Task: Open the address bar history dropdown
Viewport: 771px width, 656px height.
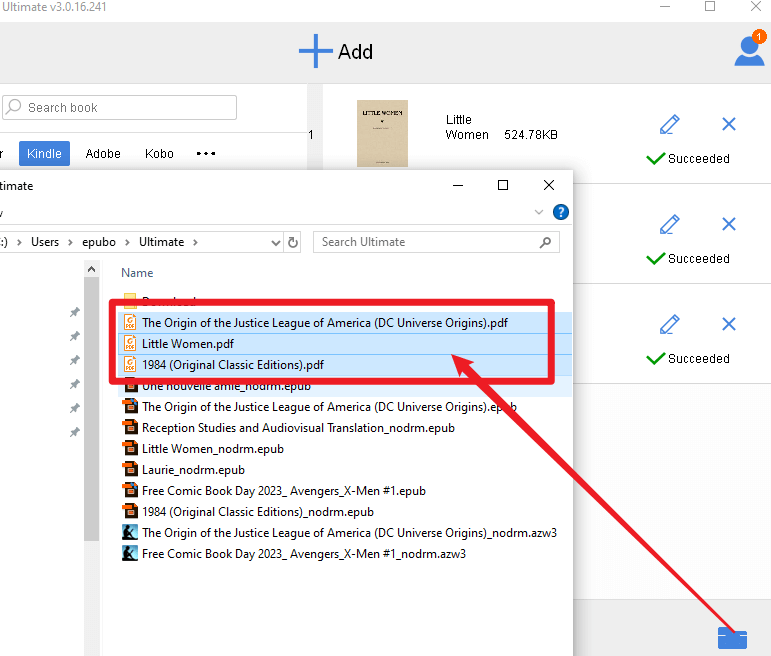Action: (x=276, y=242)
